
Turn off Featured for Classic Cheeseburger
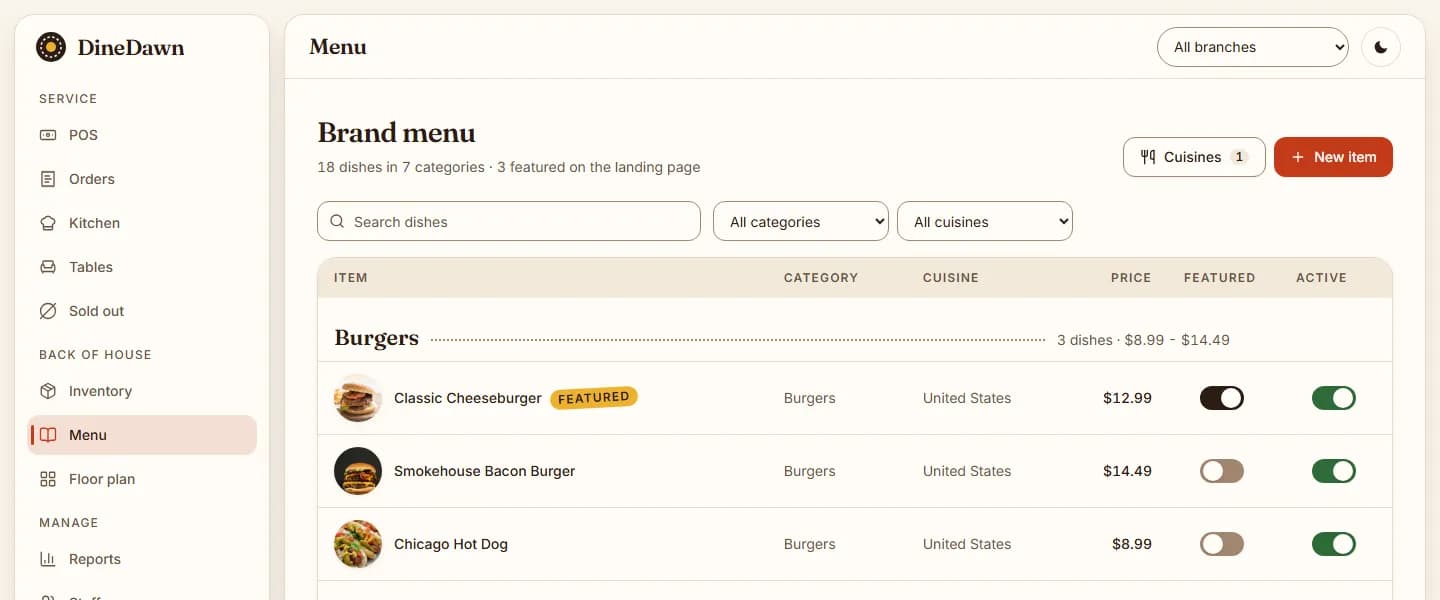pos(1222,398)
